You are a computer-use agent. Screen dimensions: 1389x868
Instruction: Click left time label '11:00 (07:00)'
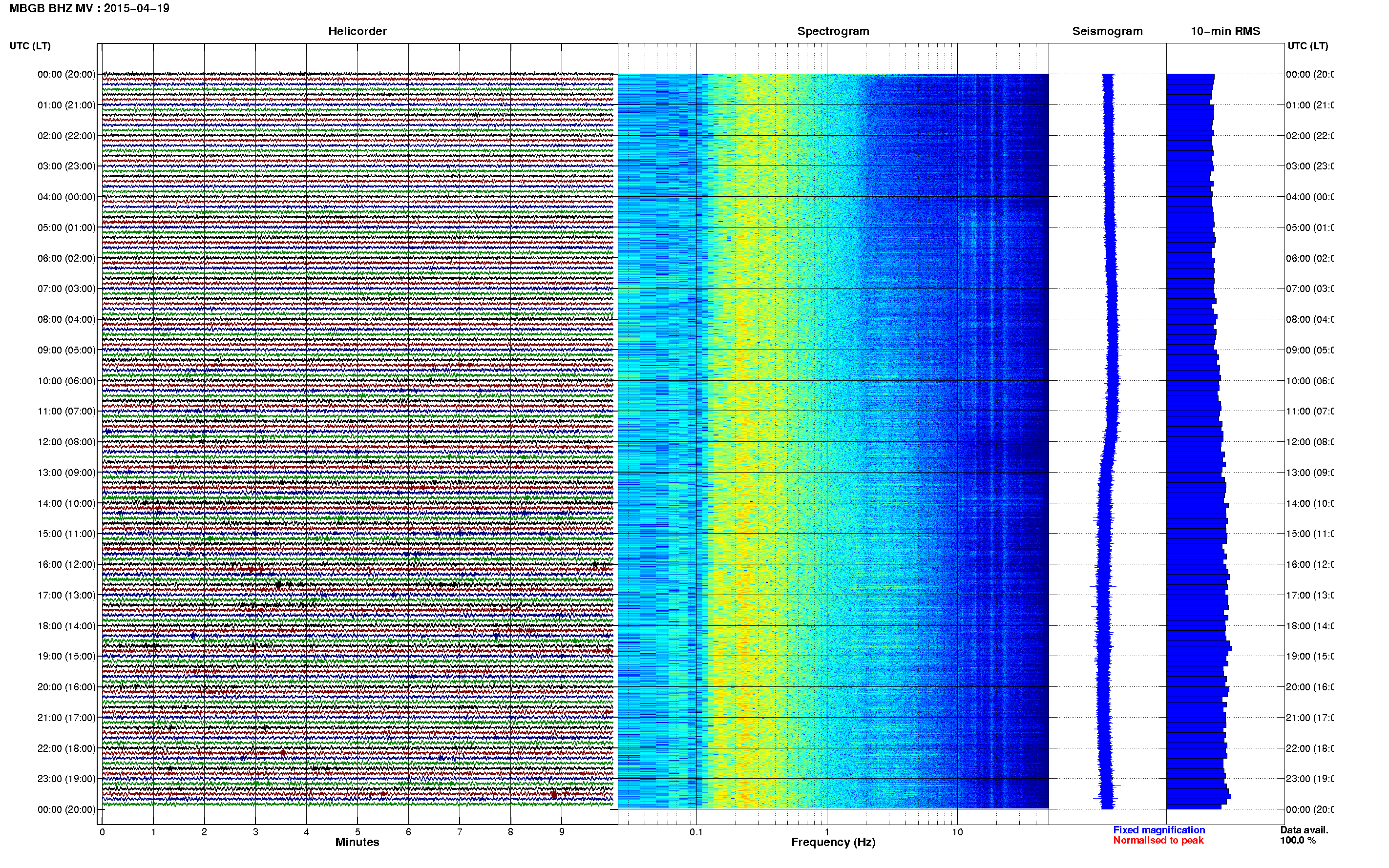[x=66, y=411]
